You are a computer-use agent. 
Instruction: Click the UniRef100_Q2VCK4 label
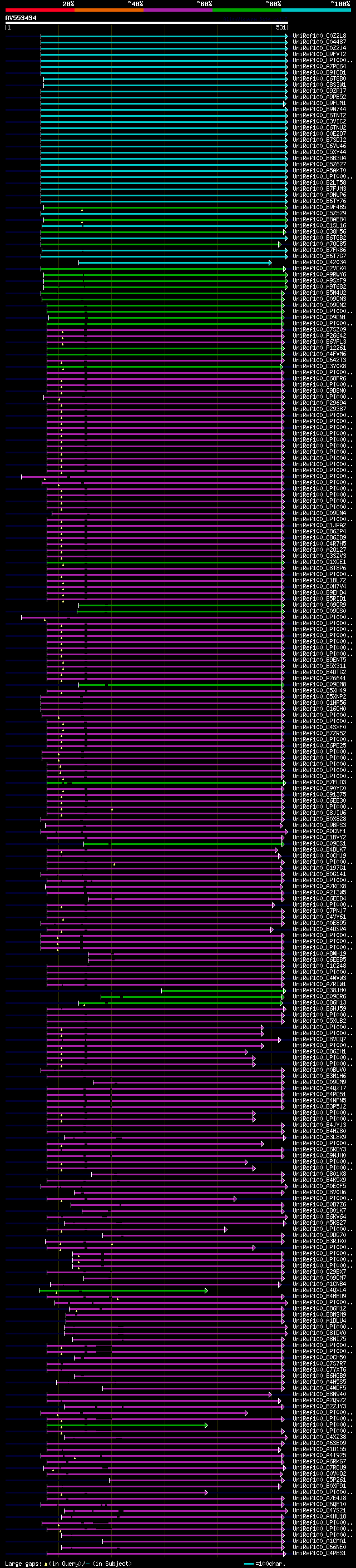[319, 269]
